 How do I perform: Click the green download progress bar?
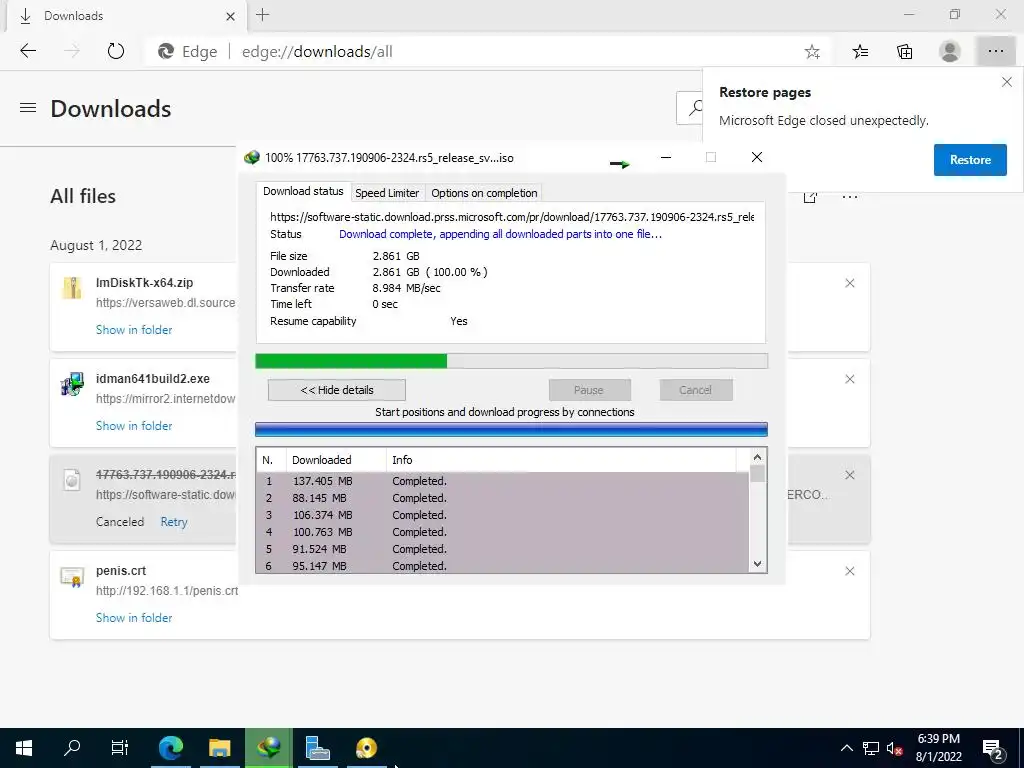[511, 361]
